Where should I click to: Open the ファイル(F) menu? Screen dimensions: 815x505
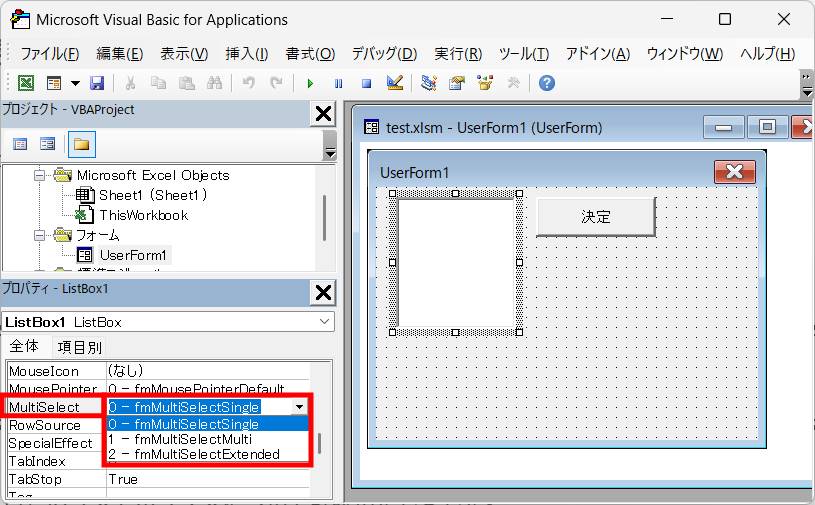coord(49,54)
